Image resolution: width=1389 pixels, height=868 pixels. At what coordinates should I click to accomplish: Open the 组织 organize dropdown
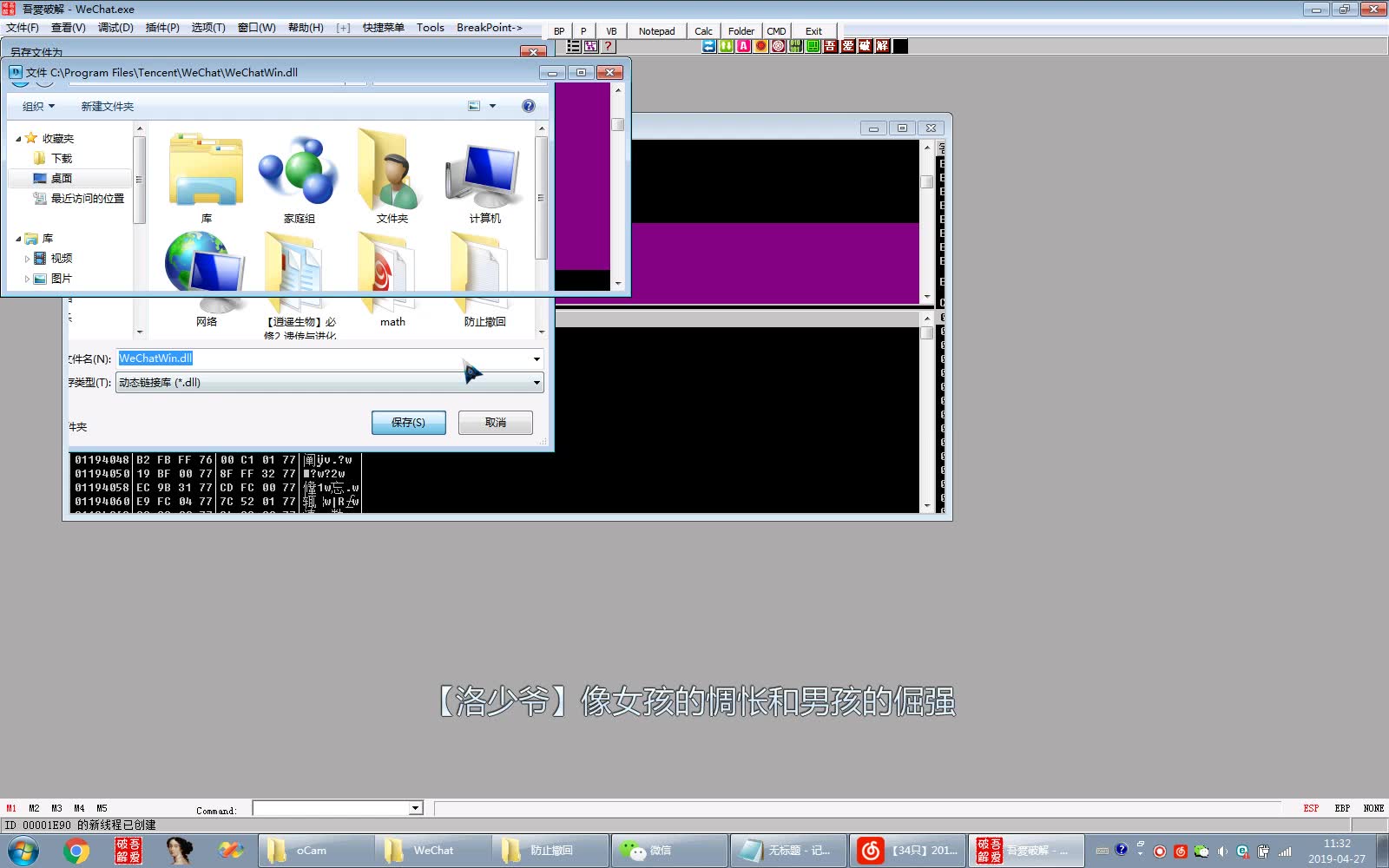(x=38, y=107)
